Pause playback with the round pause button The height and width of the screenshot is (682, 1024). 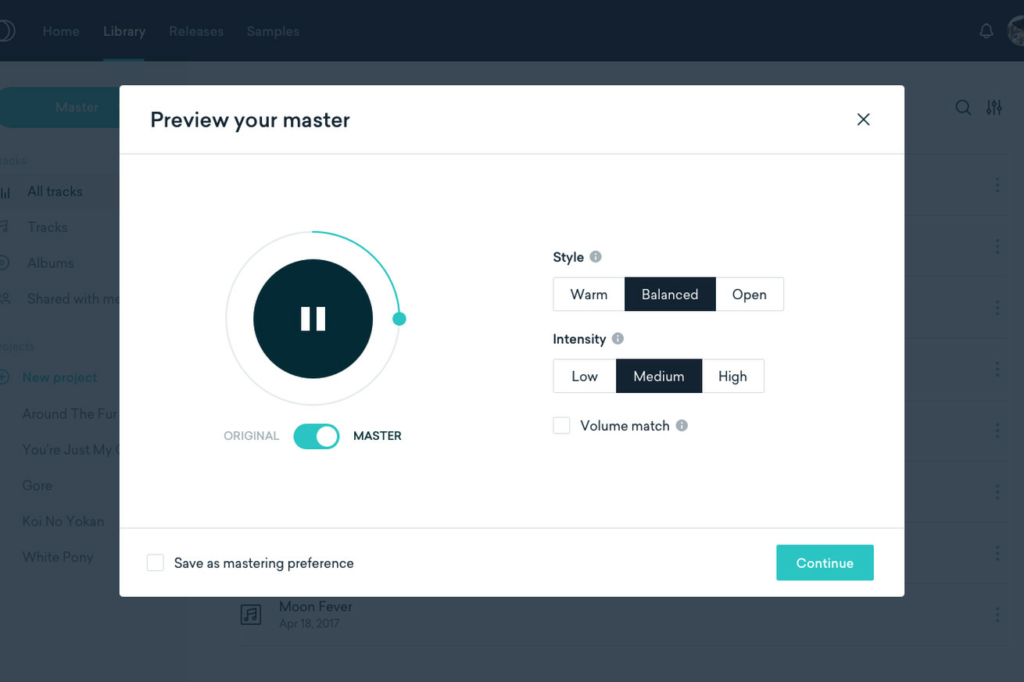[x=313, y=319]
